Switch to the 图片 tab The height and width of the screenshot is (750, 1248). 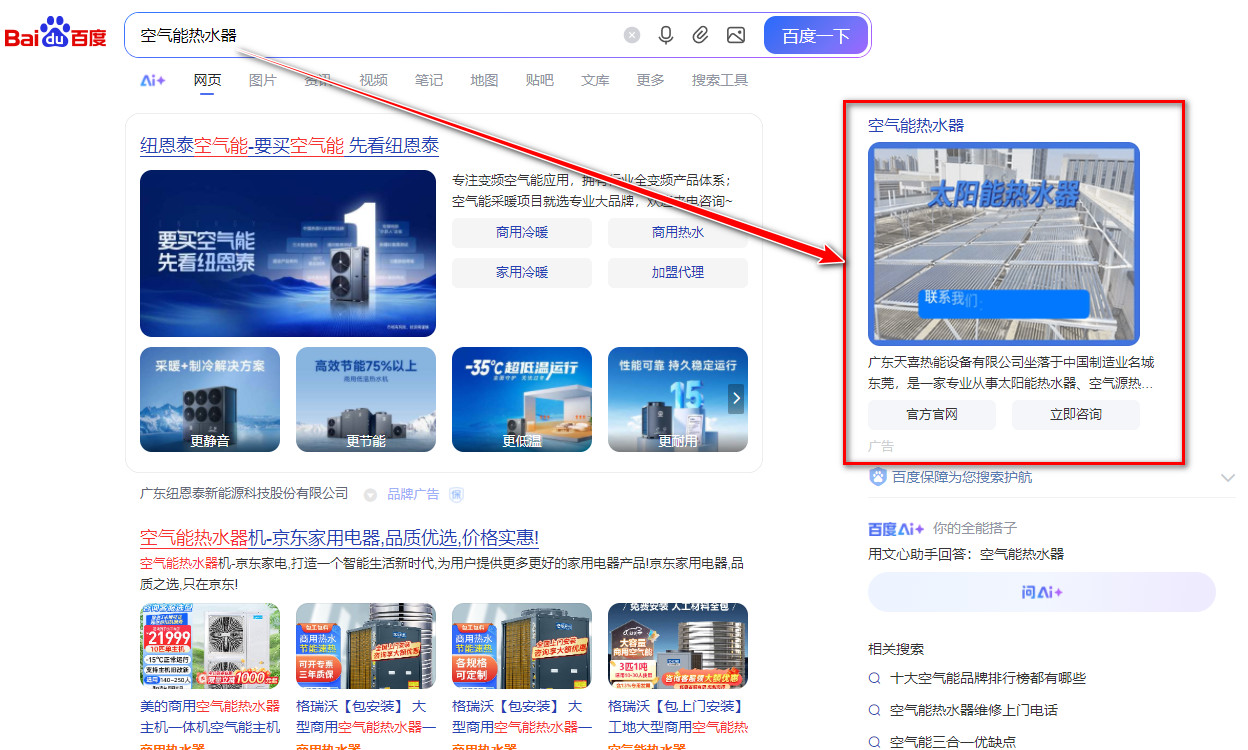coord(262,80)
